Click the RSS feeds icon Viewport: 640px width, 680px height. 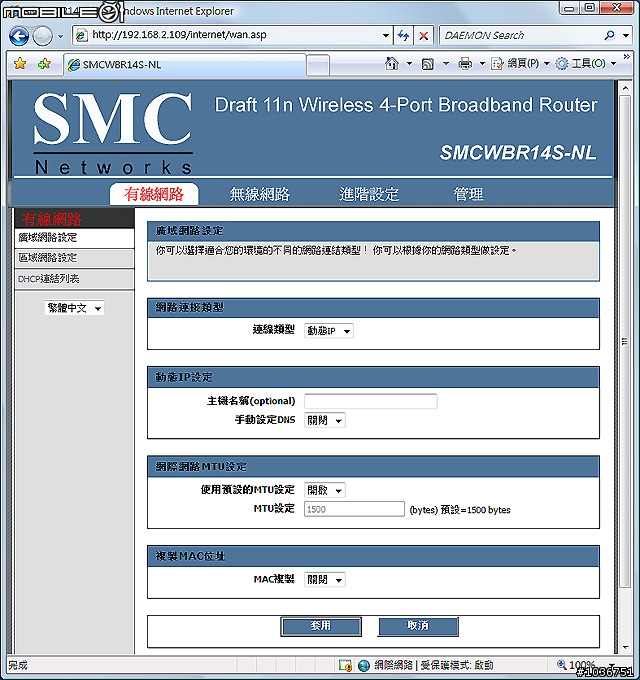428,64
